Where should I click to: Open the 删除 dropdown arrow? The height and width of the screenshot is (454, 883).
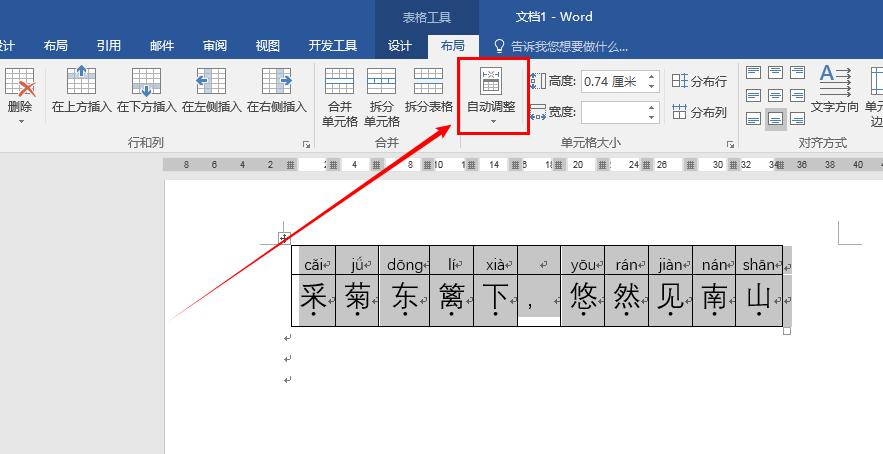click(21, 122)
